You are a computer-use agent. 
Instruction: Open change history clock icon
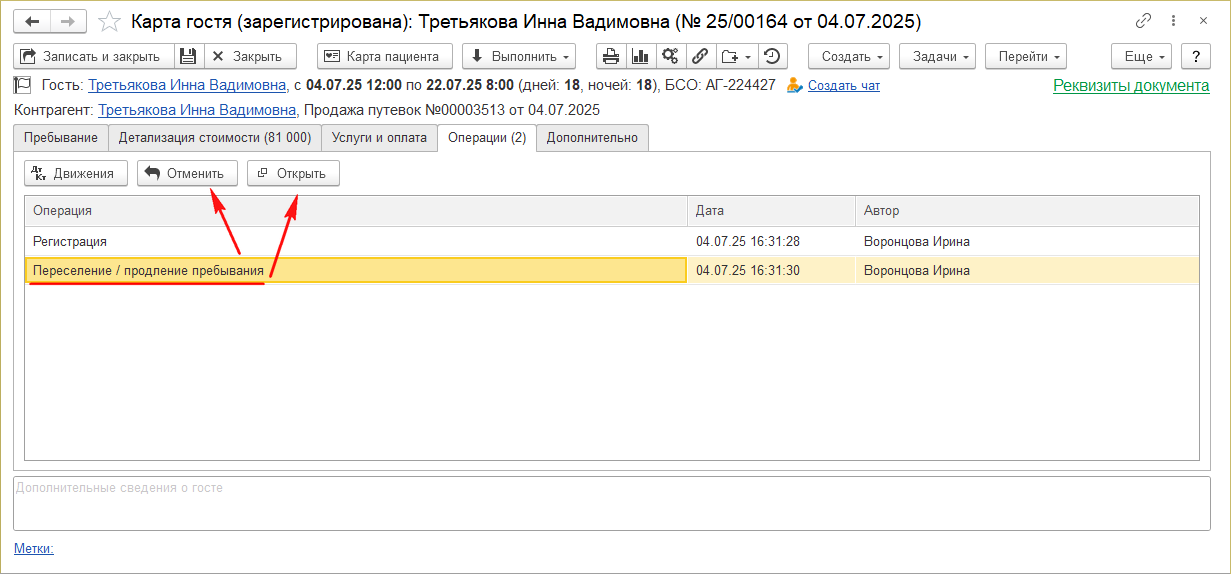(x=772, y=57)
